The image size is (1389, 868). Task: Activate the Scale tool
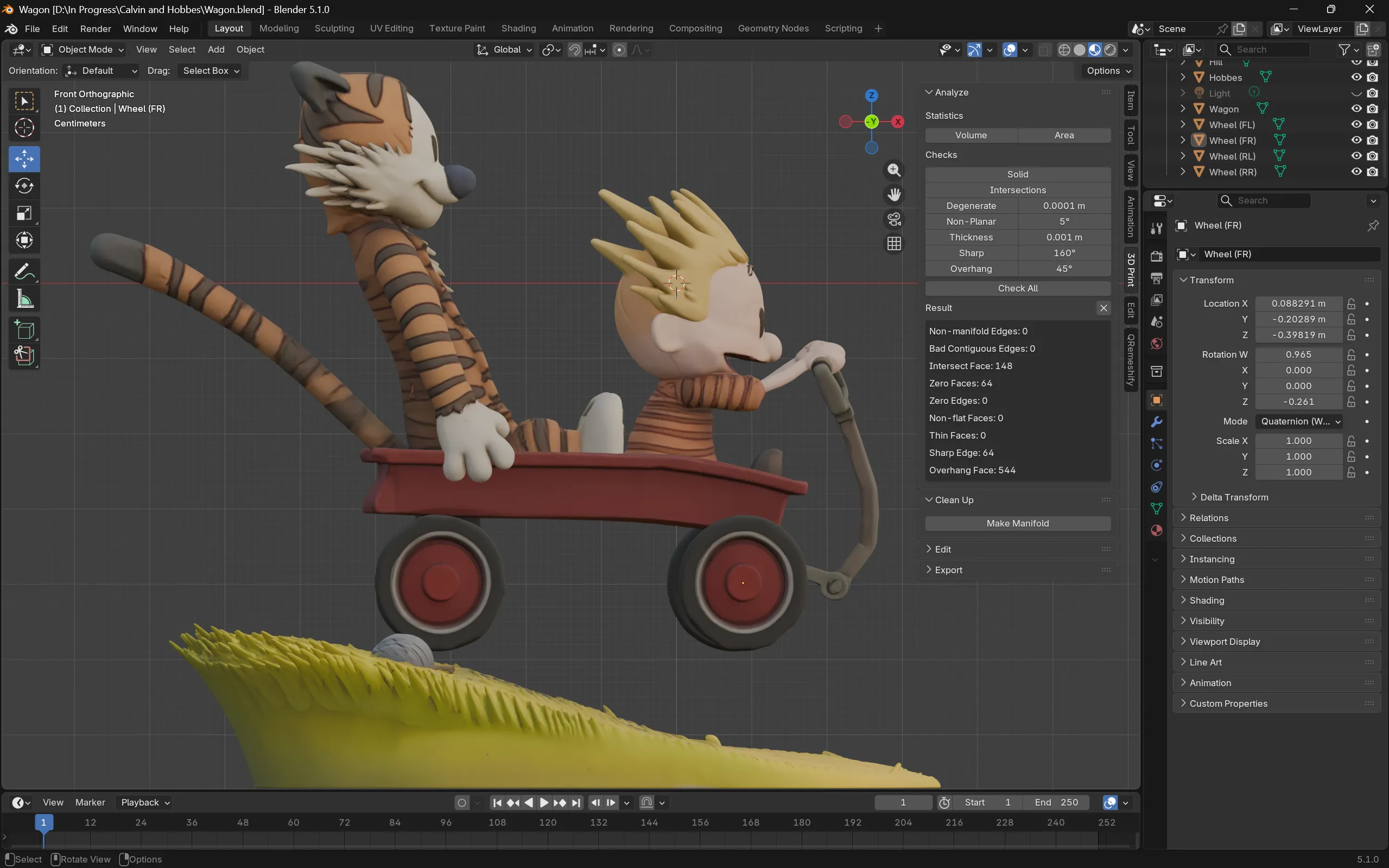tap(24, 213)
